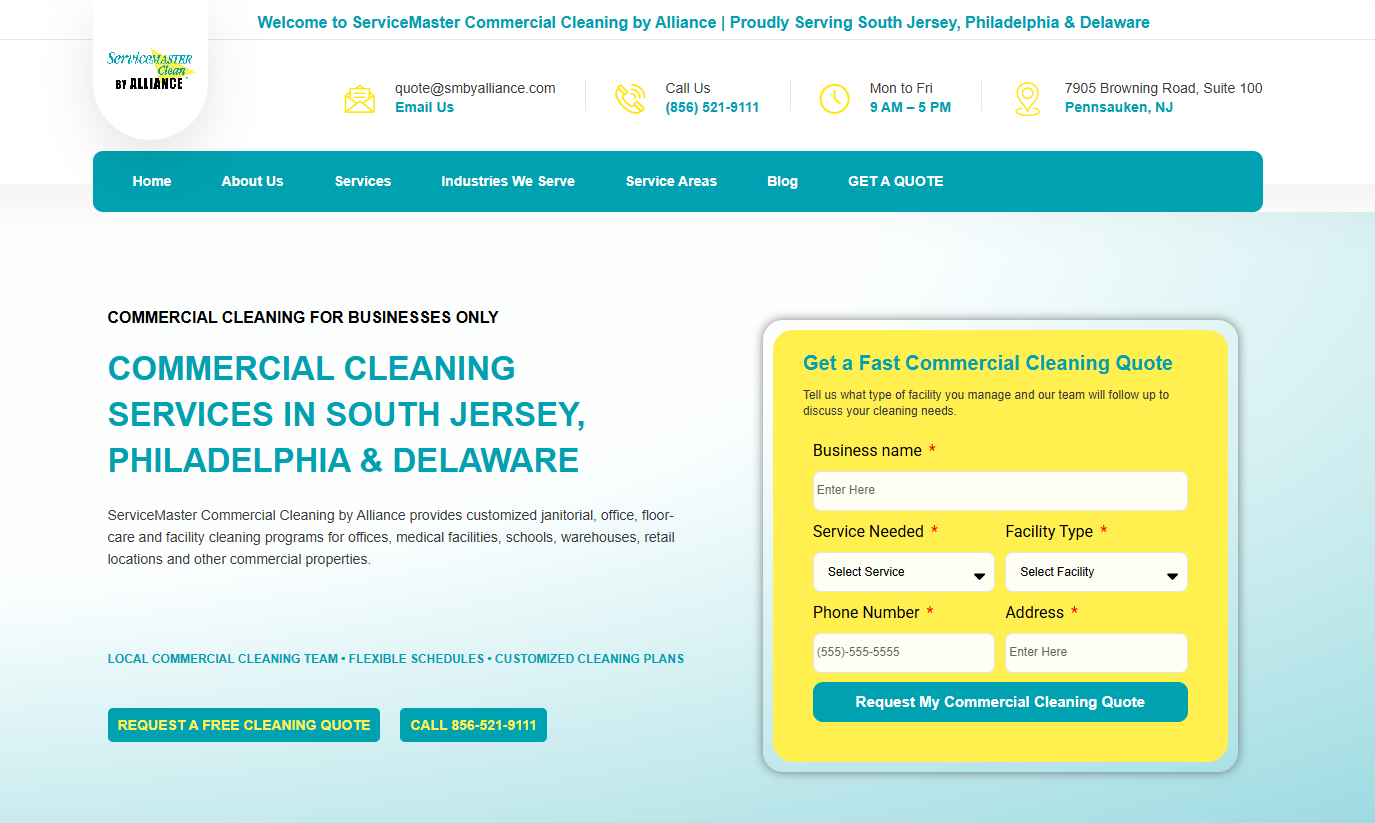Focus the Business name input field
This screenshot has height=823, width=1375.
click(x=1000, y=491)
